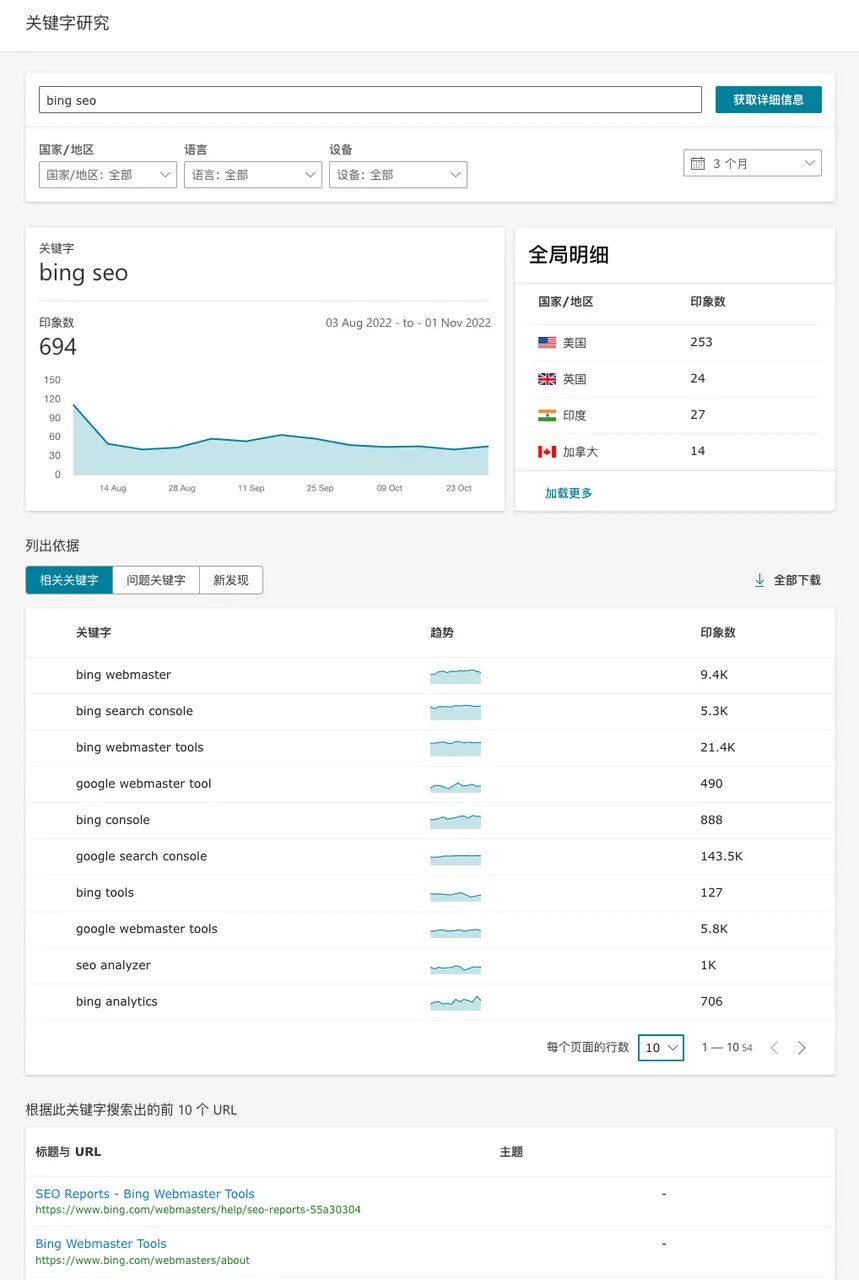Click the 美国 country row label
The image size is (859, 1280).
(574, 343)
